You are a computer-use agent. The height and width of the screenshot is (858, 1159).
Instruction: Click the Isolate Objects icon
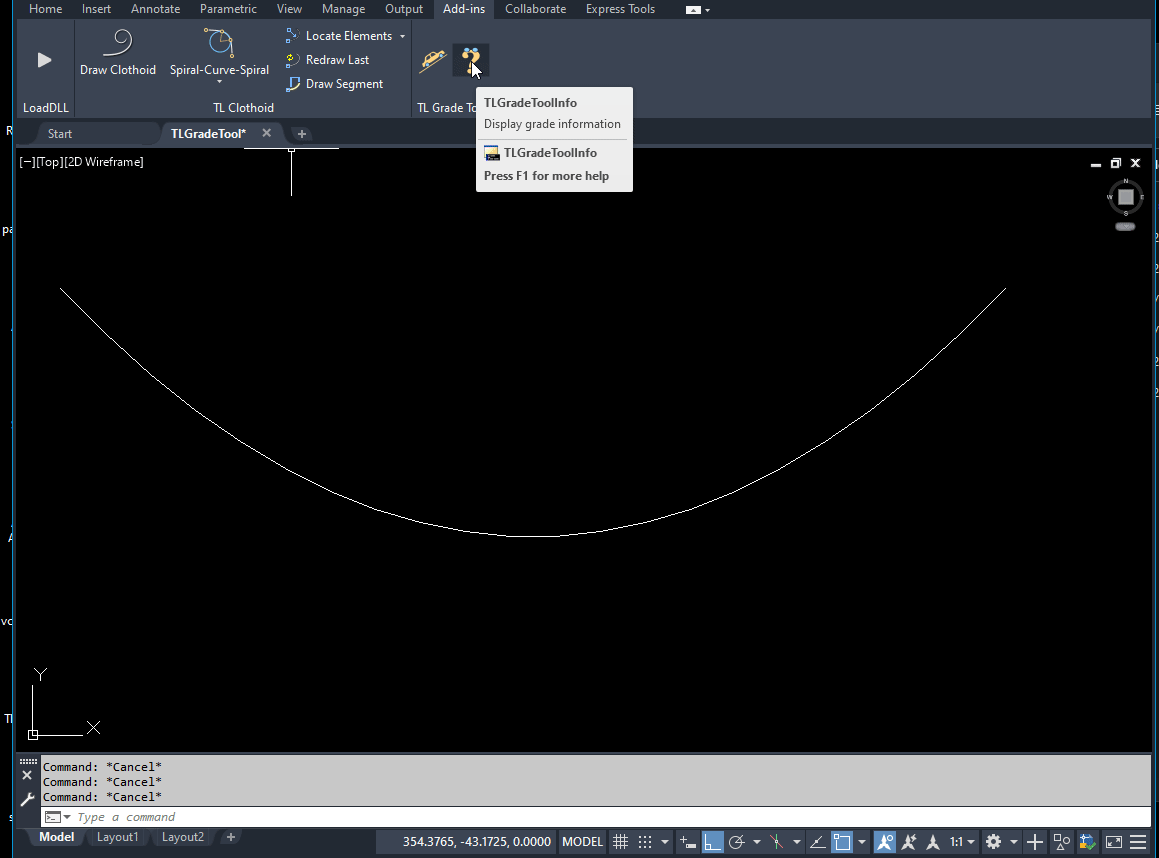point(1061,842)
